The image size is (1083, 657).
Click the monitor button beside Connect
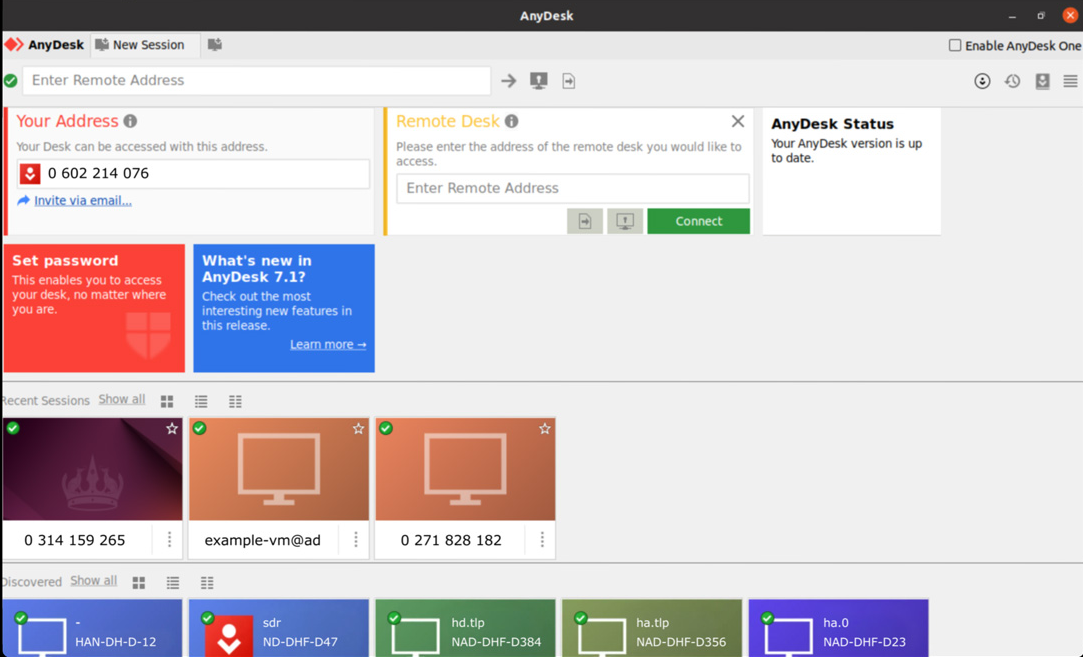pos(625,221)
